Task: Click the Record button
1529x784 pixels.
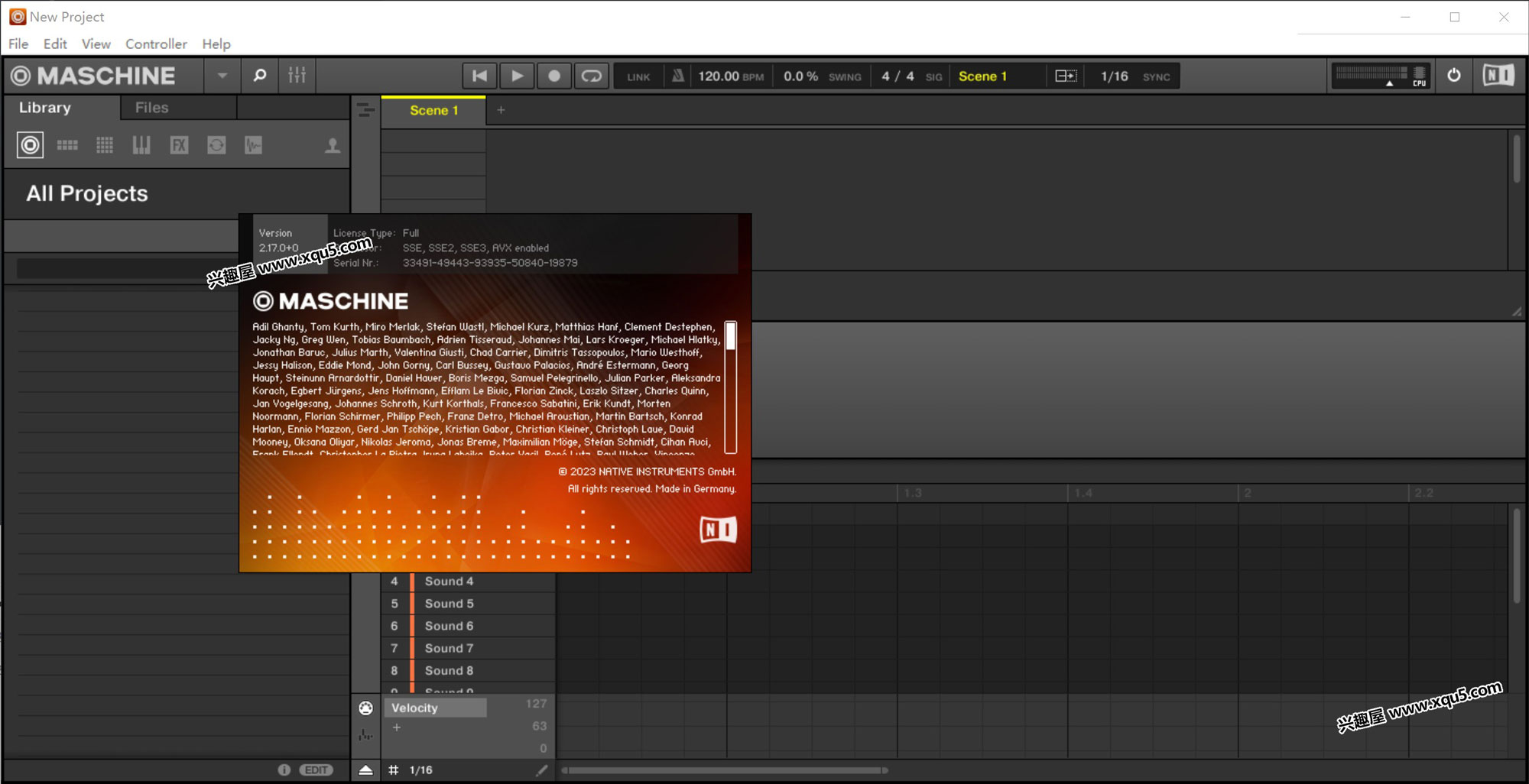Action: pyautogui.click(x=554, y=76)
